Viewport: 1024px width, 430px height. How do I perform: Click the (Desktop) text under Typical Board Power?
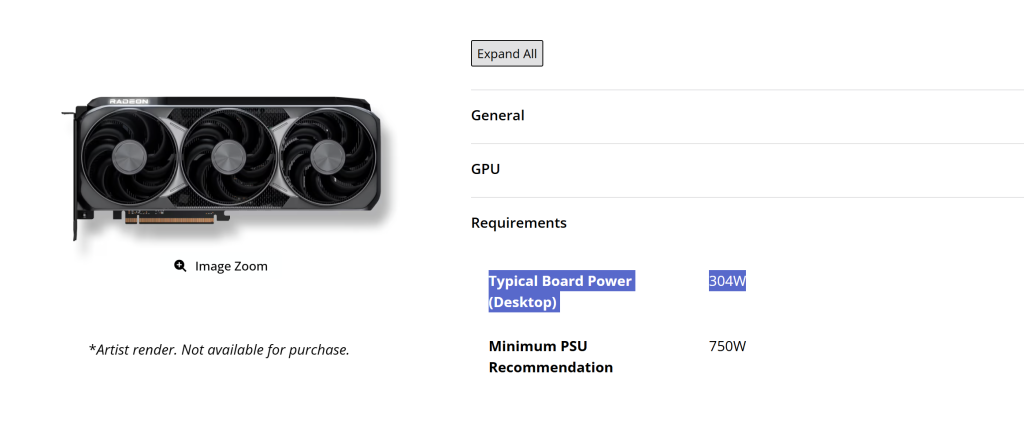(x=524, y=303)
